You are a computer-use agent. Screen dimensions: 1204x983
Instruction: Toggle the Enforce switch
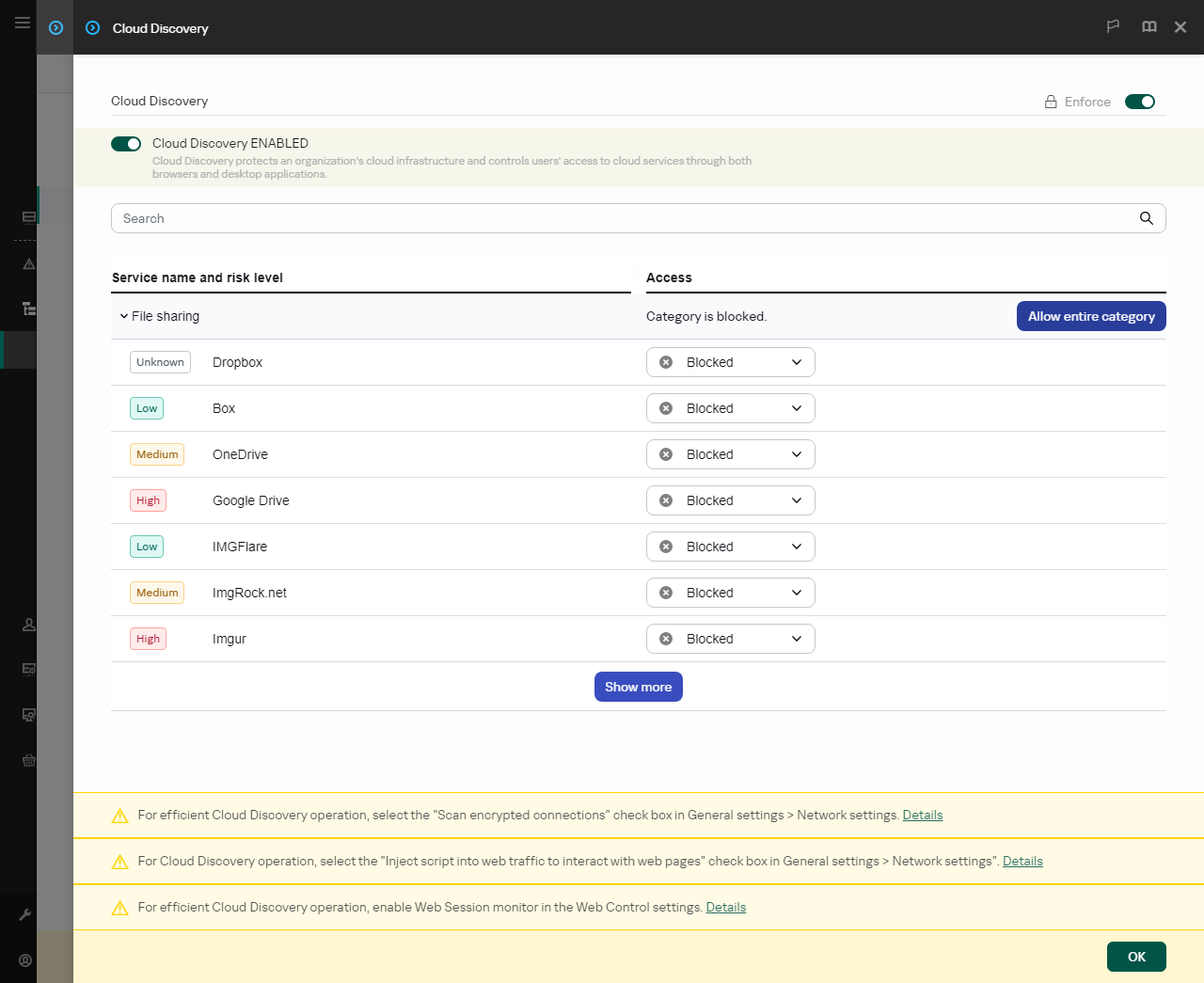click(x=1140, y=102)
